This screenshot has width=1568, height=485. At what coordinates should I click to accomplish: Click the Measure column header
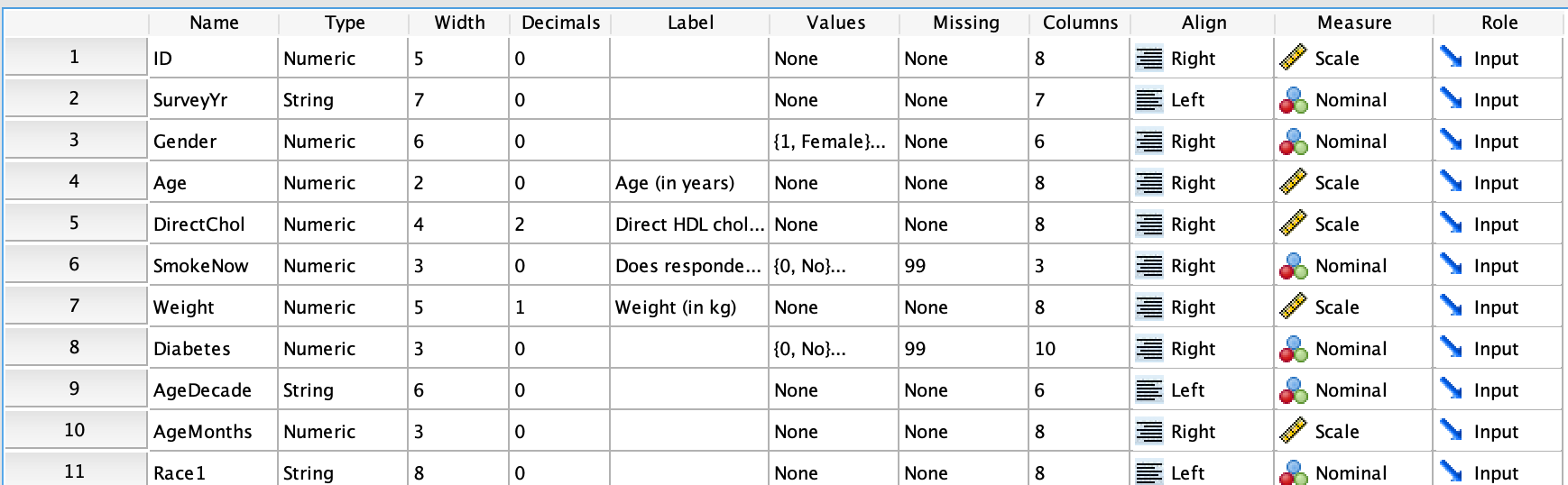point(1353,23)
